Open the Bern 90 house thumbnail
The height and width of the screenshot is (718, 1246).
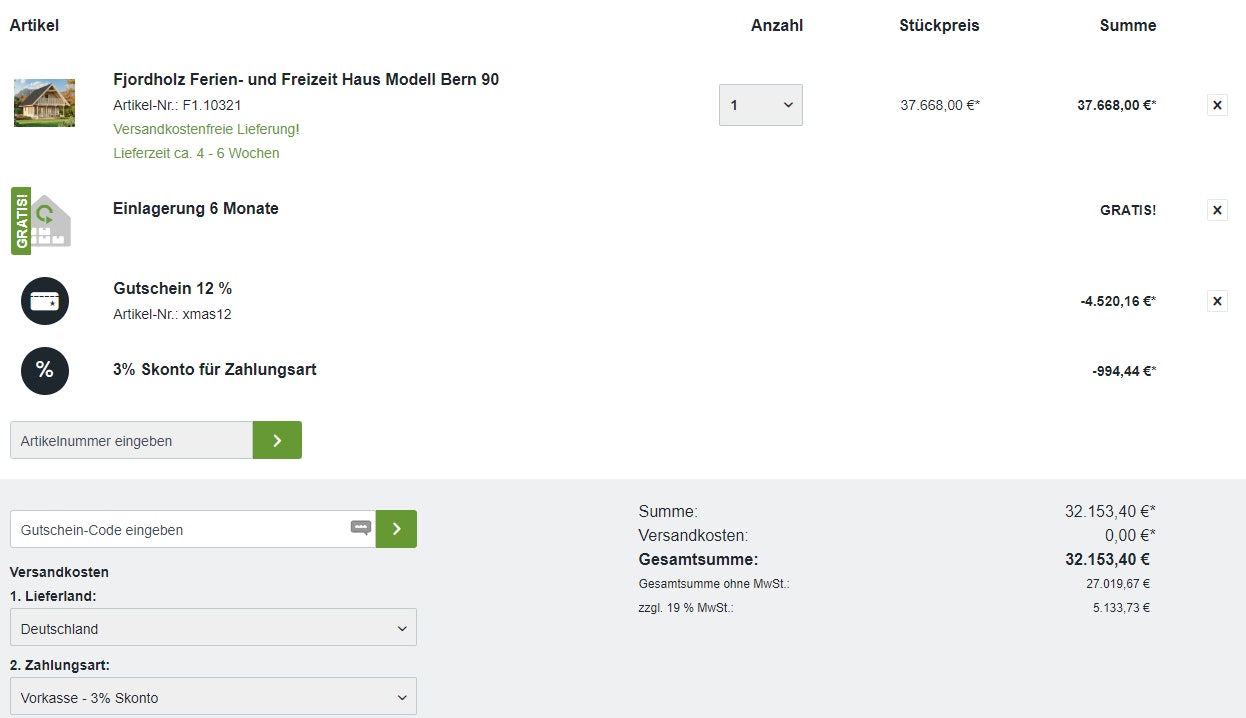pyautogui.click(x=44, y=103)
